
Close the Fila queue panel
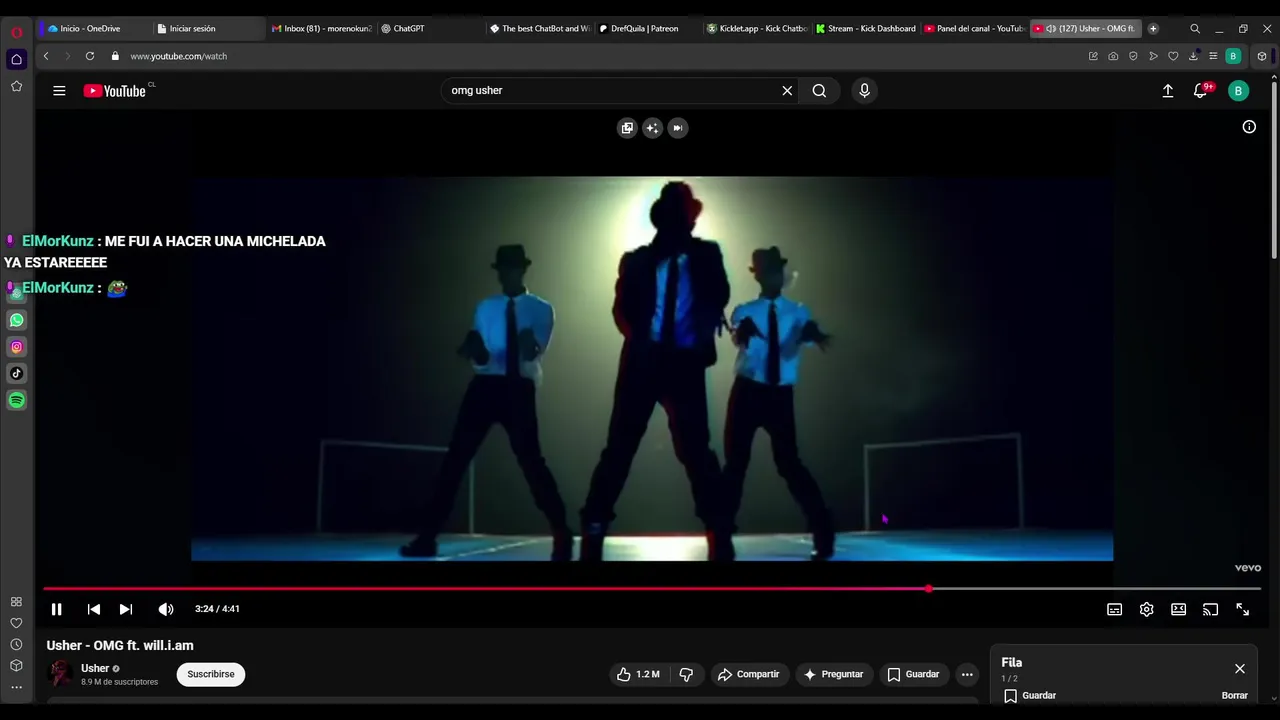click(x=1240, y=669)
